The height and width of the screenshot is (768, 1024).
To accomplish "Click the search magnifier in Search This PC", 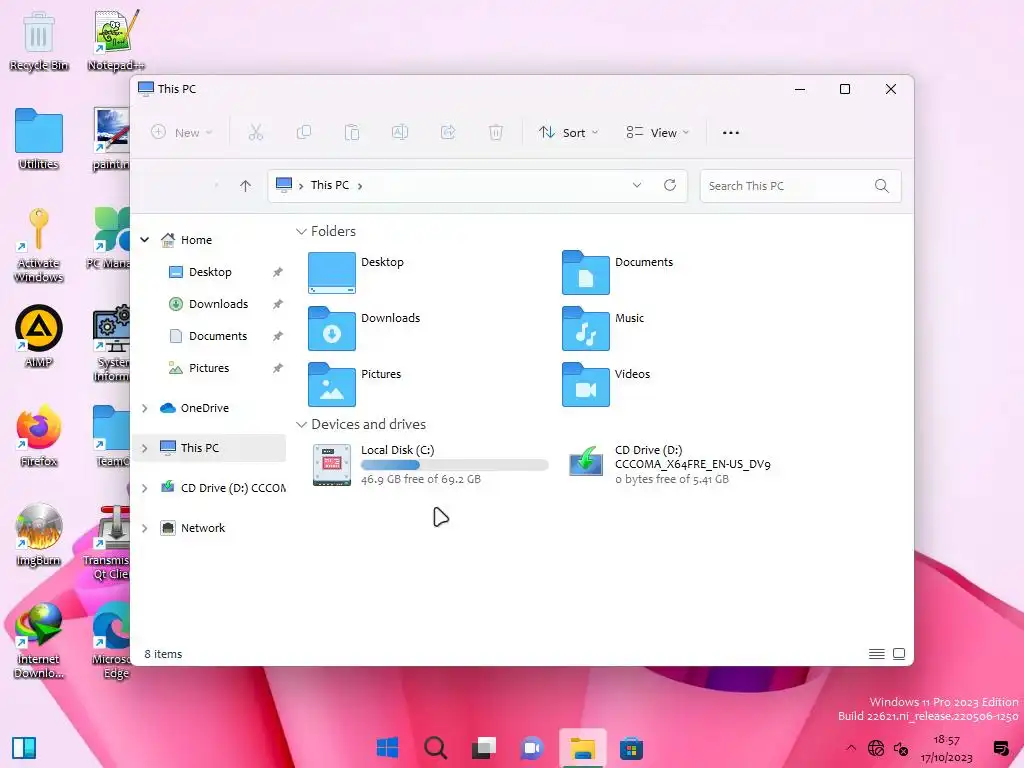I will [882, 186].
